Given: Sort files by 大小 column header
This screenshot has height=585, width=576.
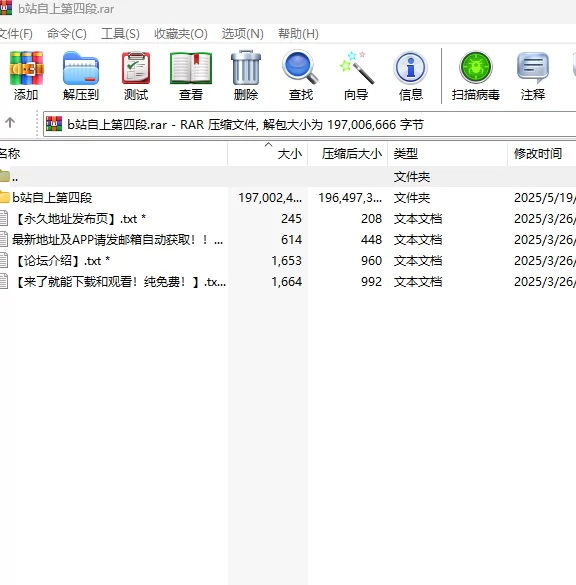Looking at the screenshot, I should pyautogui.click(x=267, y=153).
